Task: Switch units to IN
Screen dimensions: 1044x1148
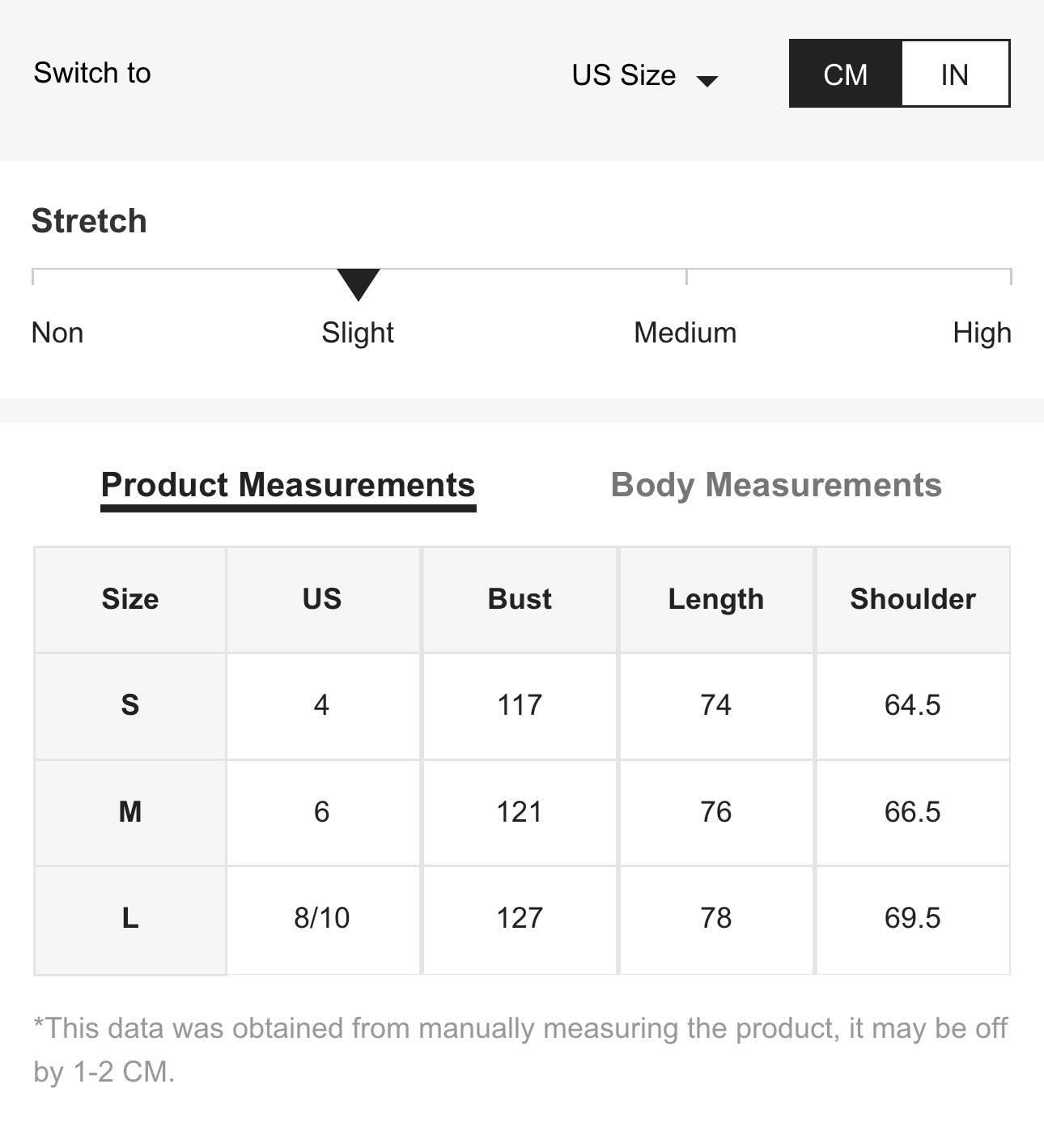Action: [954, 74]
